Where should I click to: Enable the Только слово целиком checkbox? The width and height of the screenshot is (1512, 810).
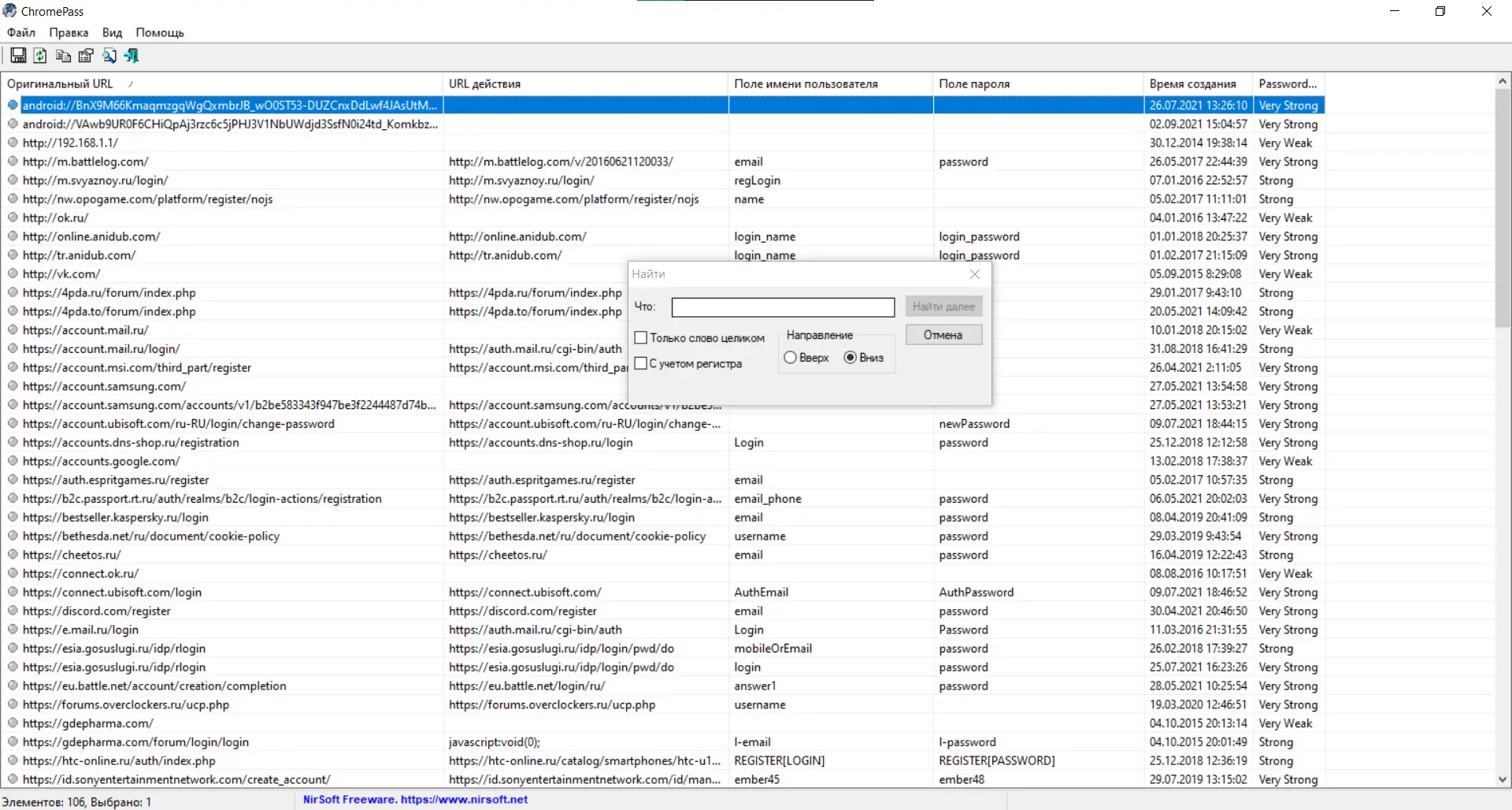click(x=640, y=337)
